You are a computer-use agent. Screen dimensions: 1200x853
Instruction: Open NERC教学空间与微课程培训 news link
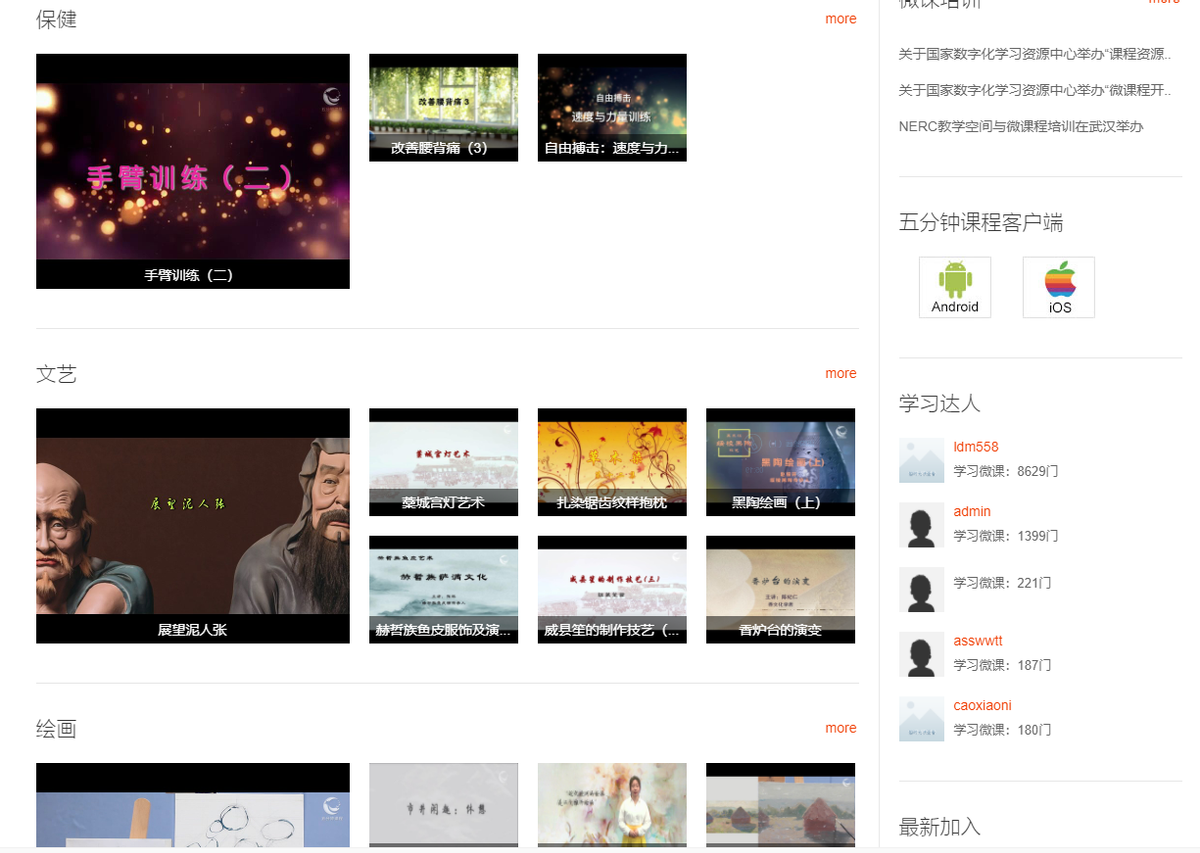(1020, 126)
